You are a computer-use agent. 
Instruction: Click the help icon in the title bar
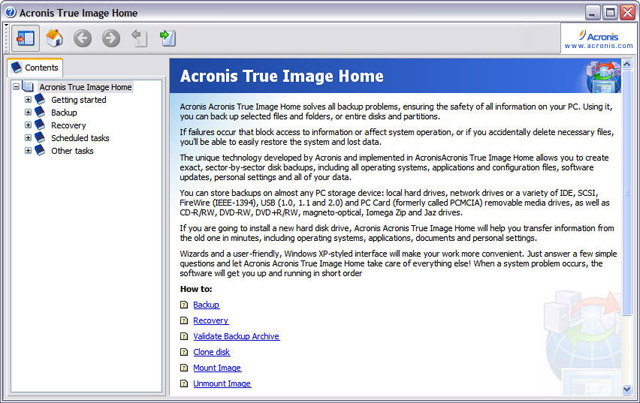tap(11, 12)
